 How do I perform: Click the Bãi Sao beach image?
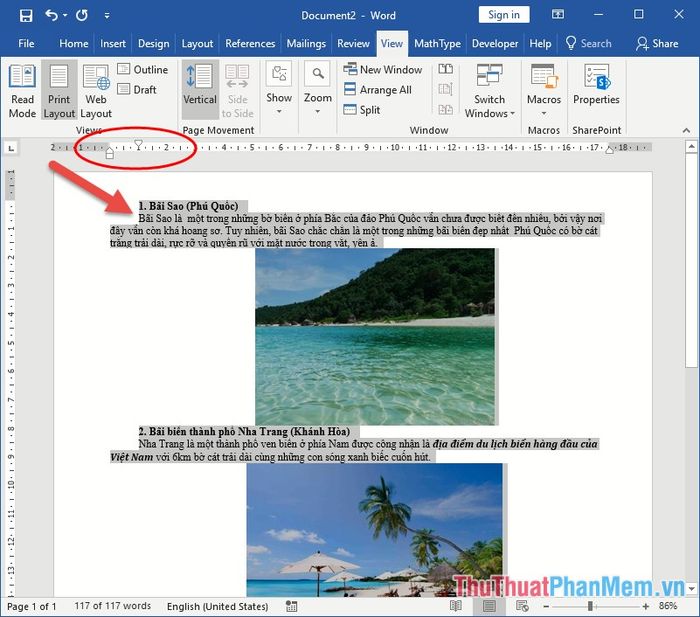(375, 336)
